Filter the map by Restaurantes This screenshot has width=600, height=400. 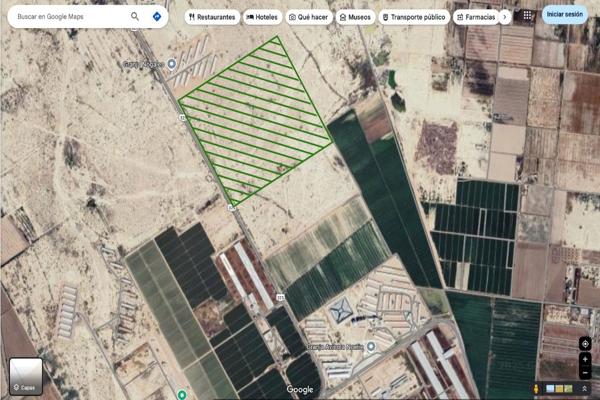coord(212,17)
